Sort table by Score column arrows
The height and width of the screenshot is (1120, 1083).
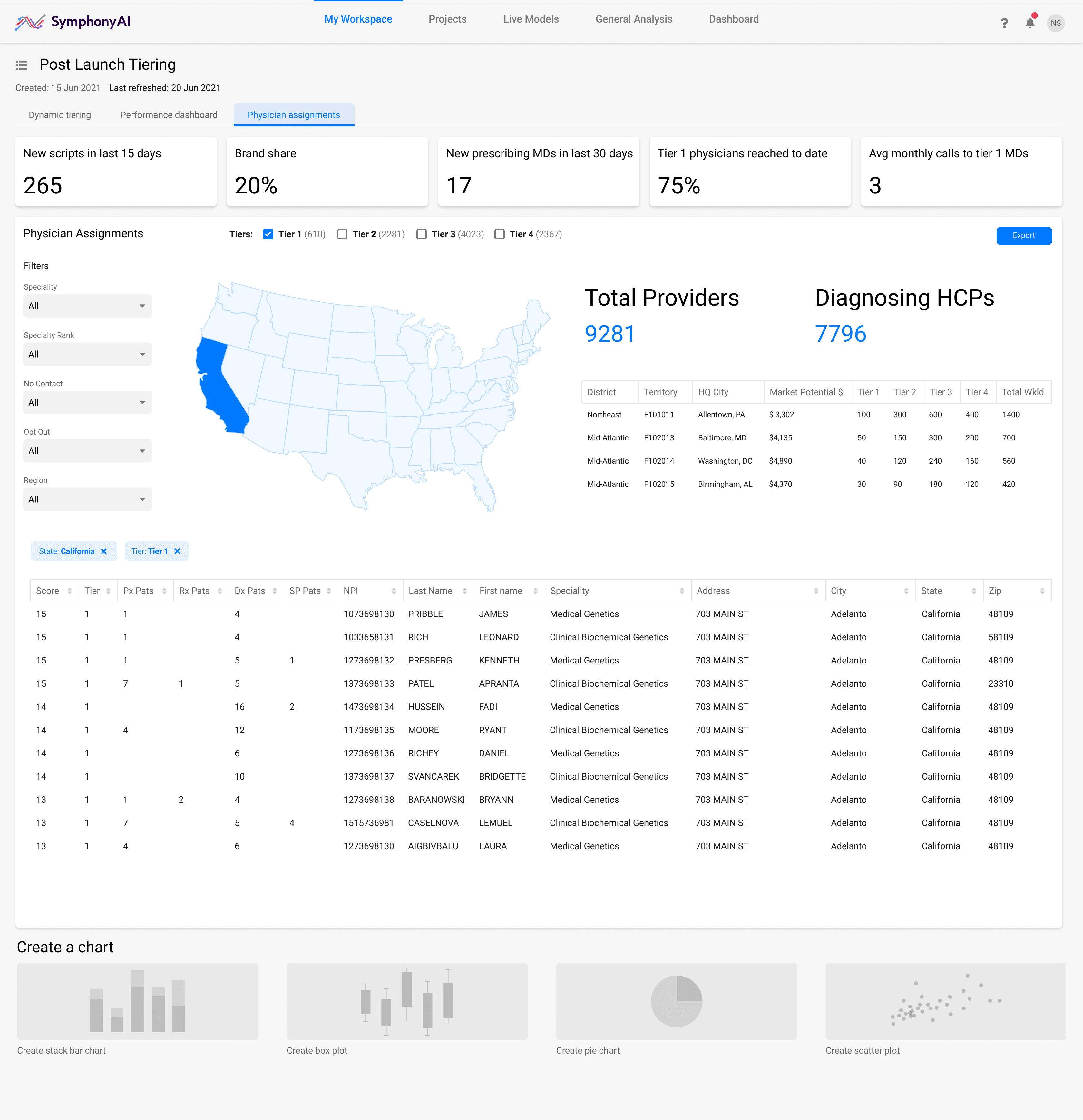click(70, 591)
